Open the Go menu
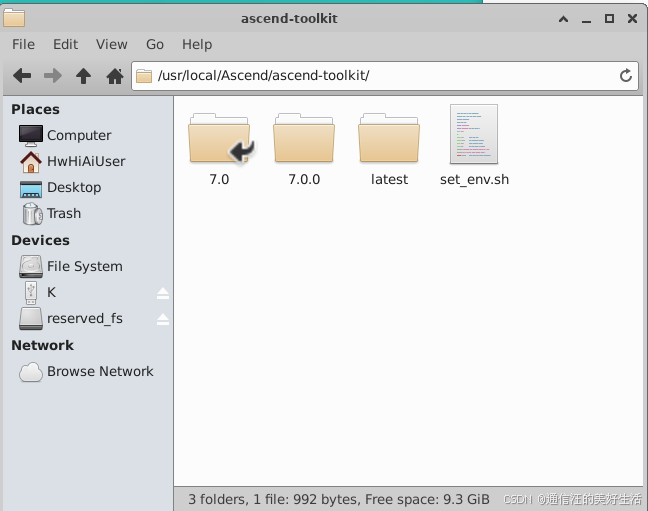The width and height of the screenshot is (648, 511). tap(155, 44)
